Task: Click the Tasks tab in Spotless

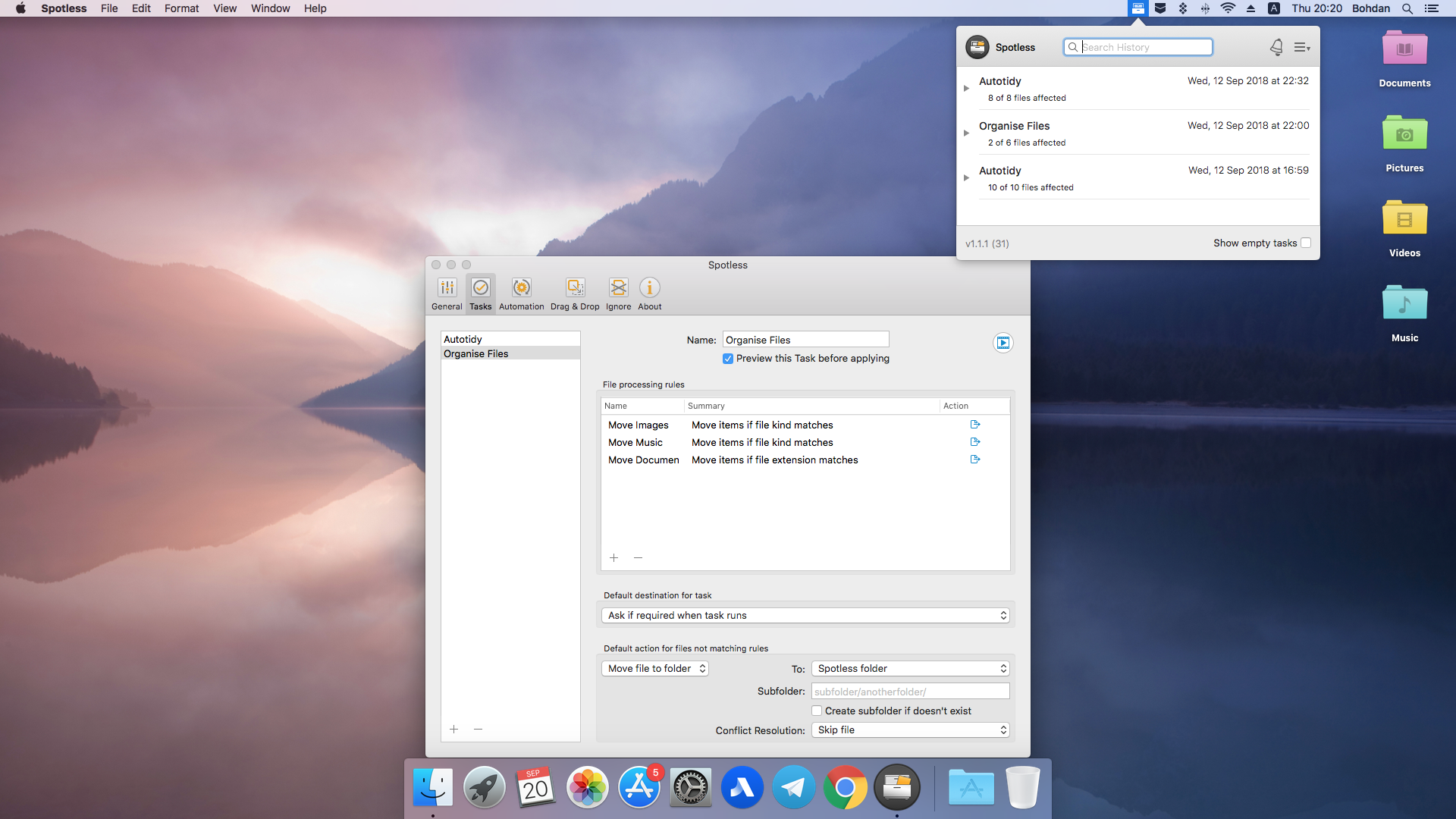Action: [479, 292]
